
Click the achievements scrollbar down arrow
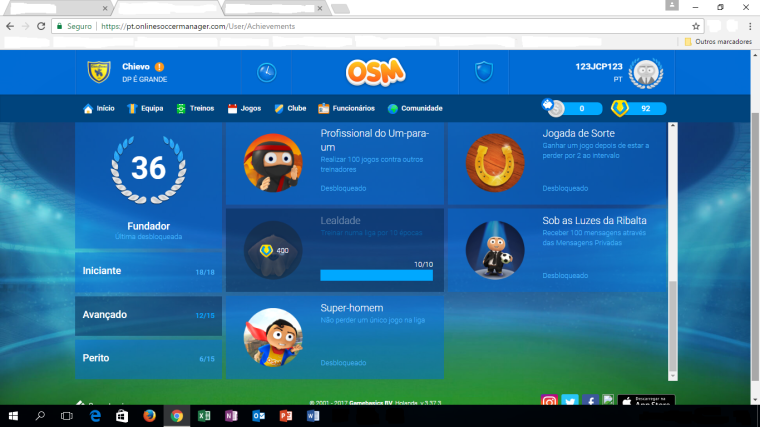click(673, 376)
